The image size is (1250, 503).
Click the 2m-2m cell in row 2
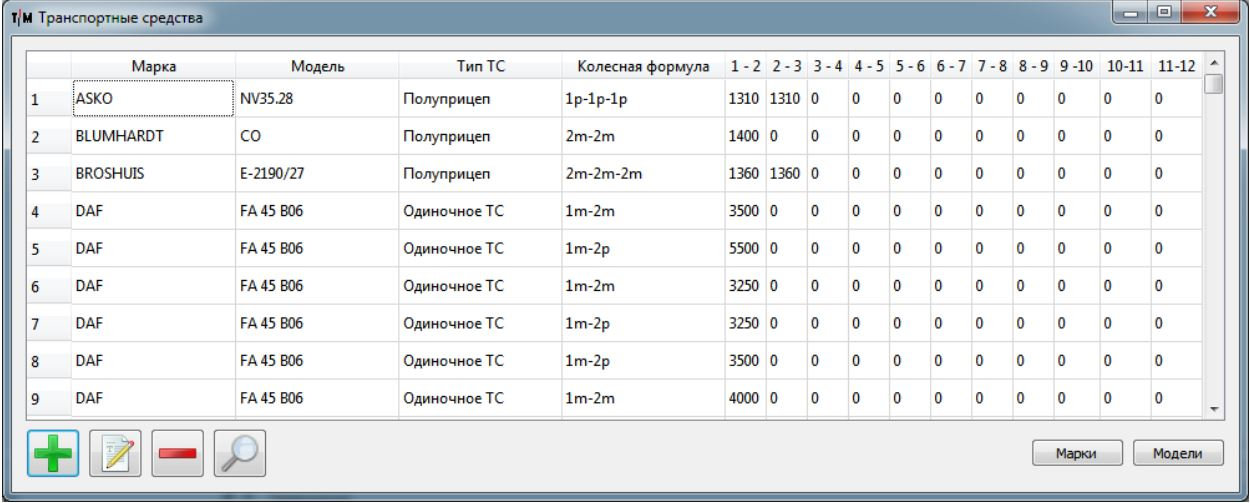pyautogui.click(x=643, y=135)
